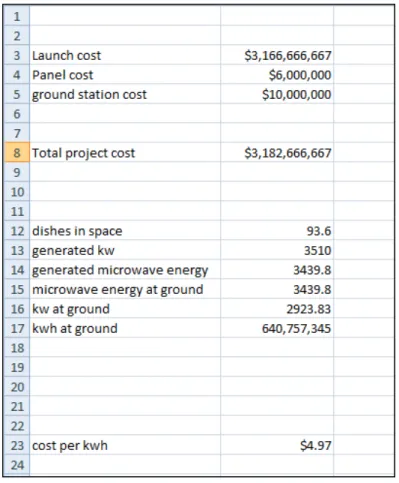Select the 'kwh at ground' label cell
The height and width of the screenshot is (483, 399).
pos(125,328)
